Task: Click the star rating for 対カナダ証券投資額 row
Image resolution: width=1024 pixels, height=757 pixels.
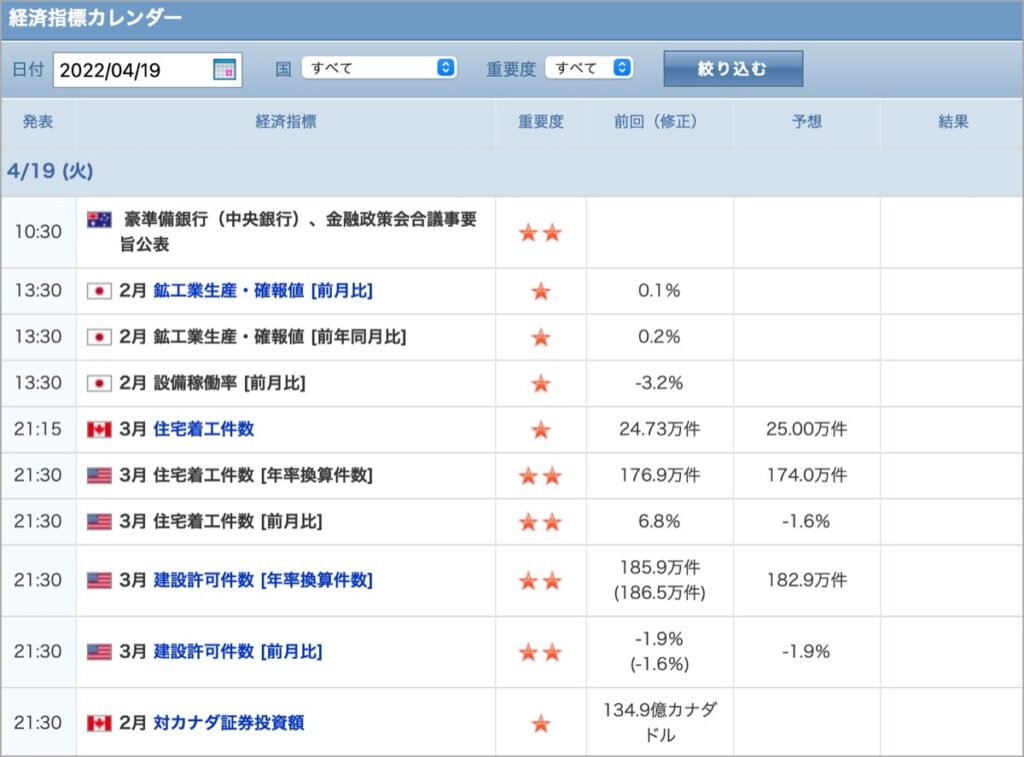Action: click(541, 723)
